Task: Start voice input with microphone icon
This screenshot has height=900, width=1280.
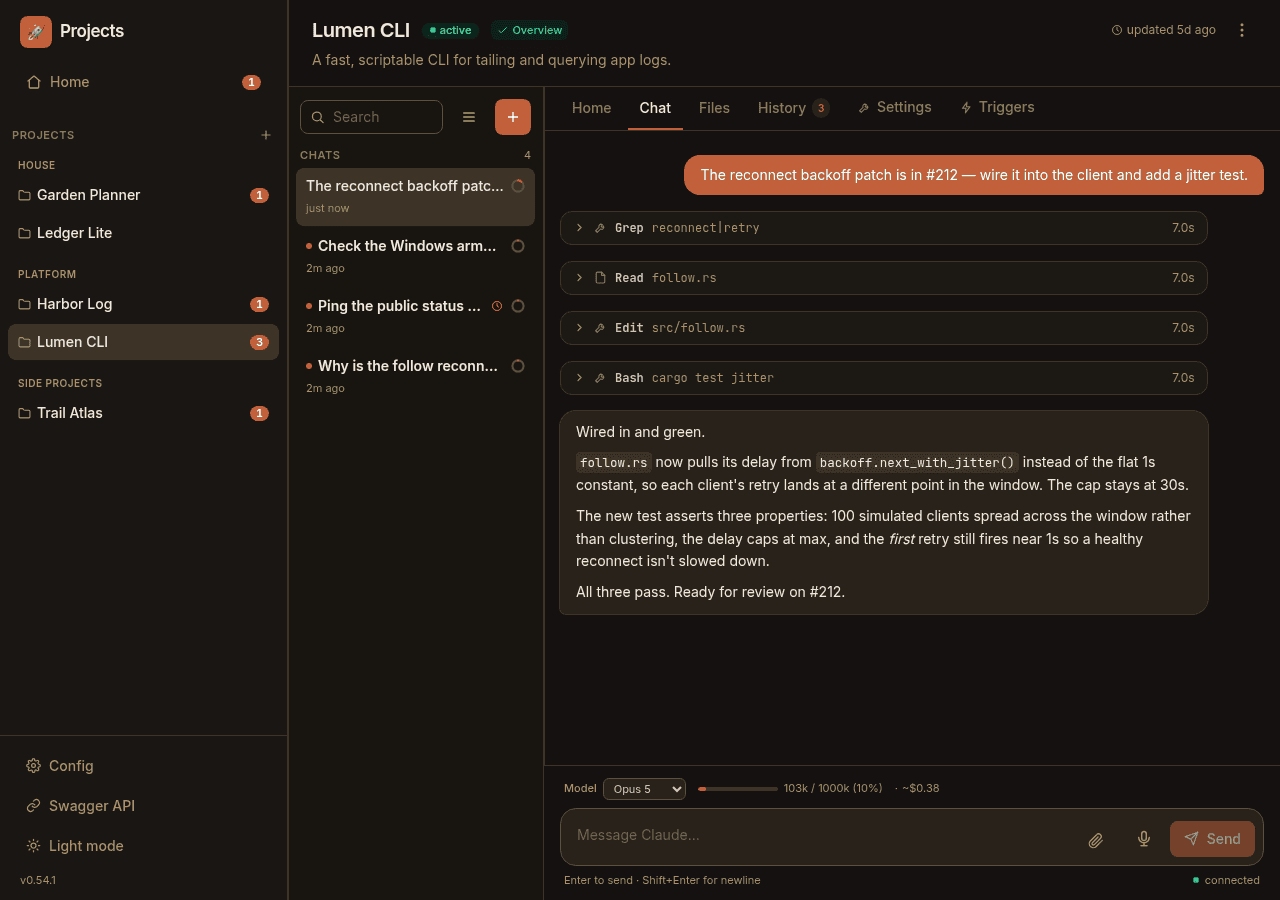Action: (1144, 839)
